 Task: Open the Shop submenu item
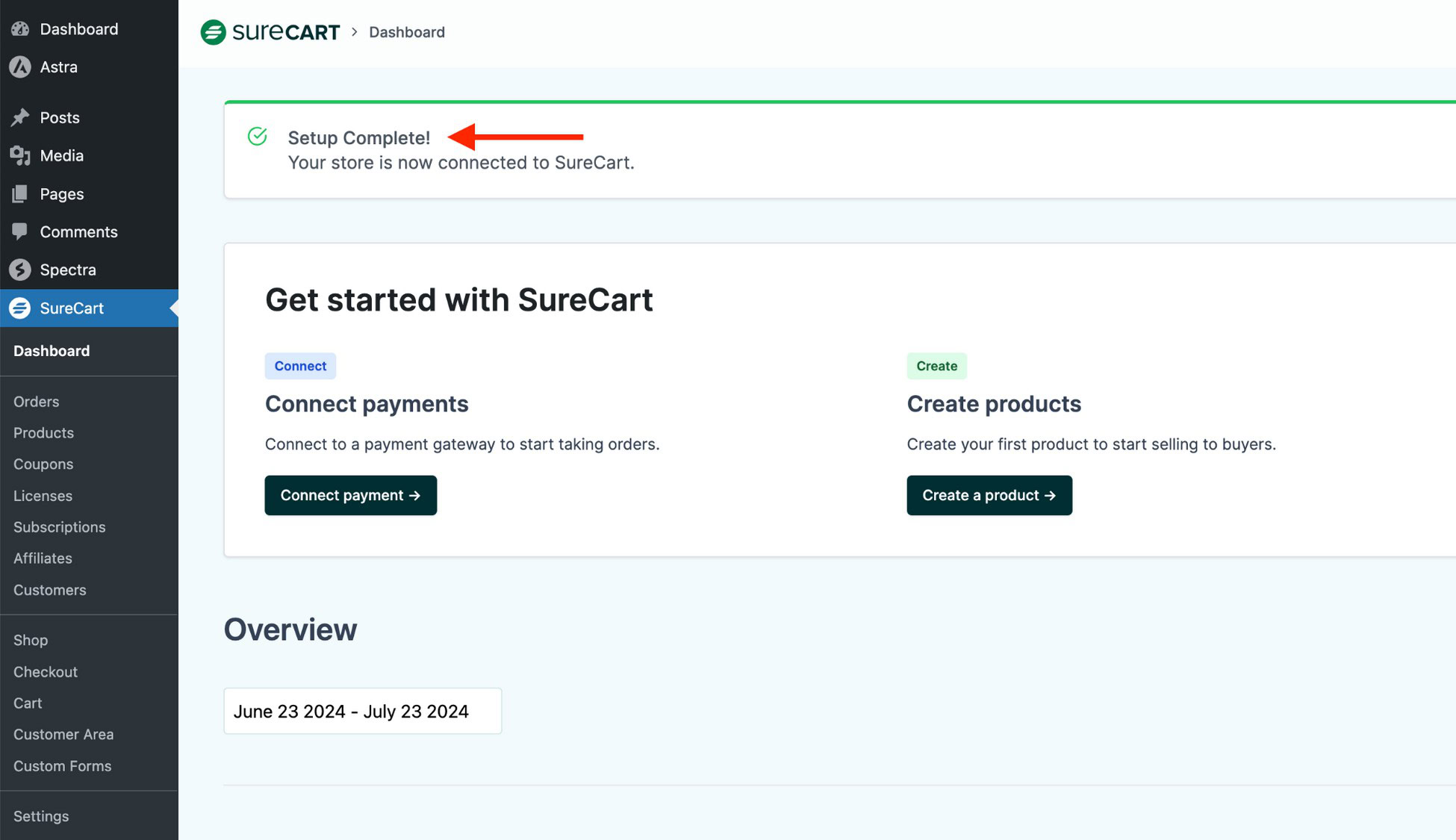coord(31,641)
